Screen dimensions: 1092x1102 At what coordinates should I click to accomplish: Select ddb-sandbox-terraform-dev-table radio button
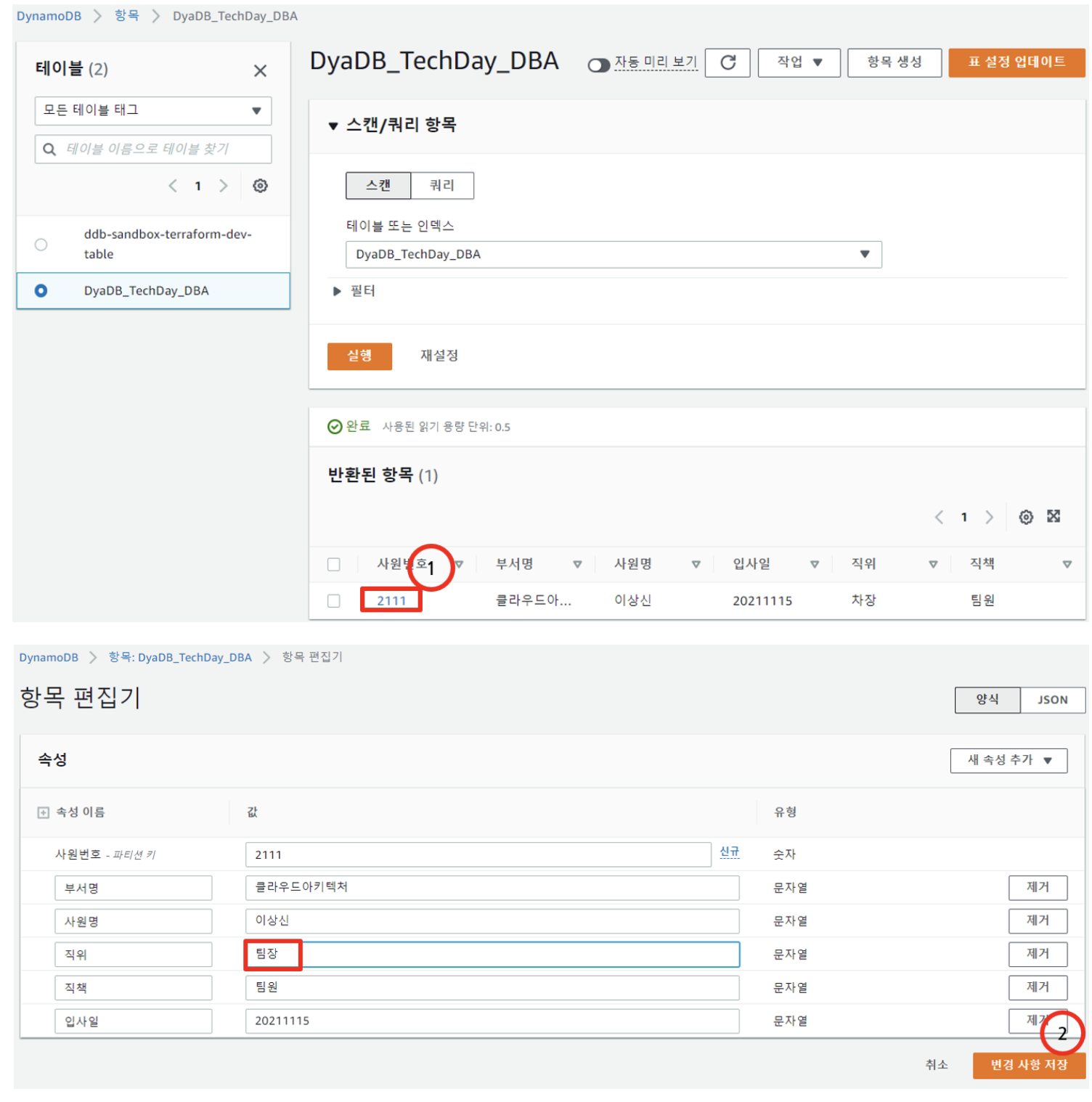[41, 245]
